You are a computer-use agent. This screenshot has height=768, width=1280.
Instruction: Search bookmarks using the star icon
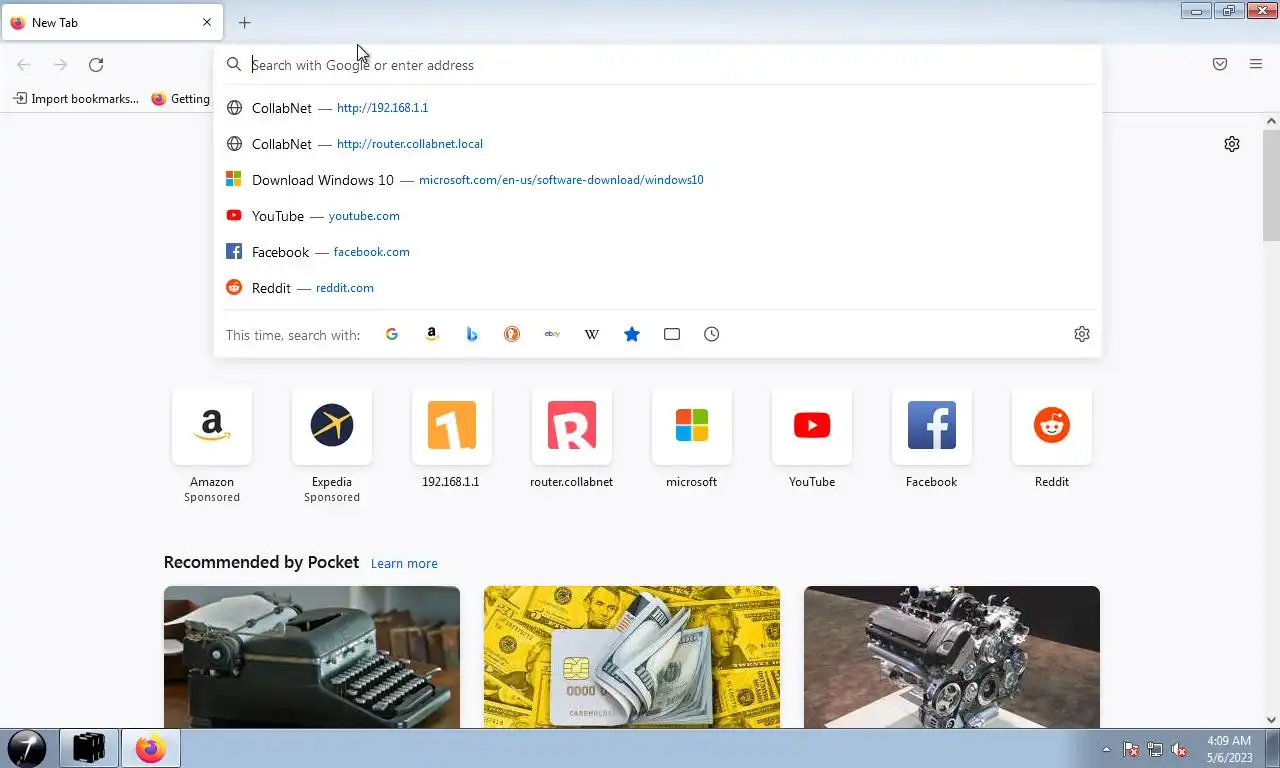point(632,334)
